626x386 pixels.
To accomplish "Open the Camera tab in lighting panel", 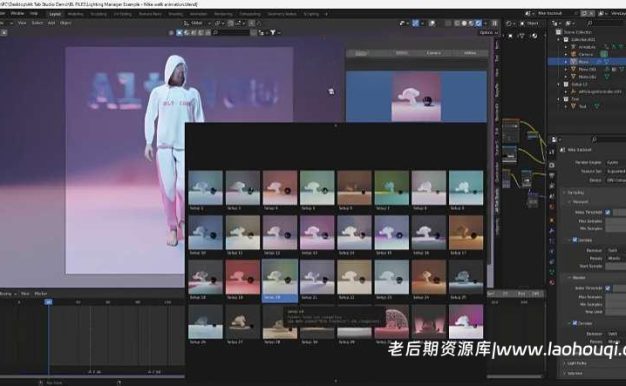I will 434,53.
